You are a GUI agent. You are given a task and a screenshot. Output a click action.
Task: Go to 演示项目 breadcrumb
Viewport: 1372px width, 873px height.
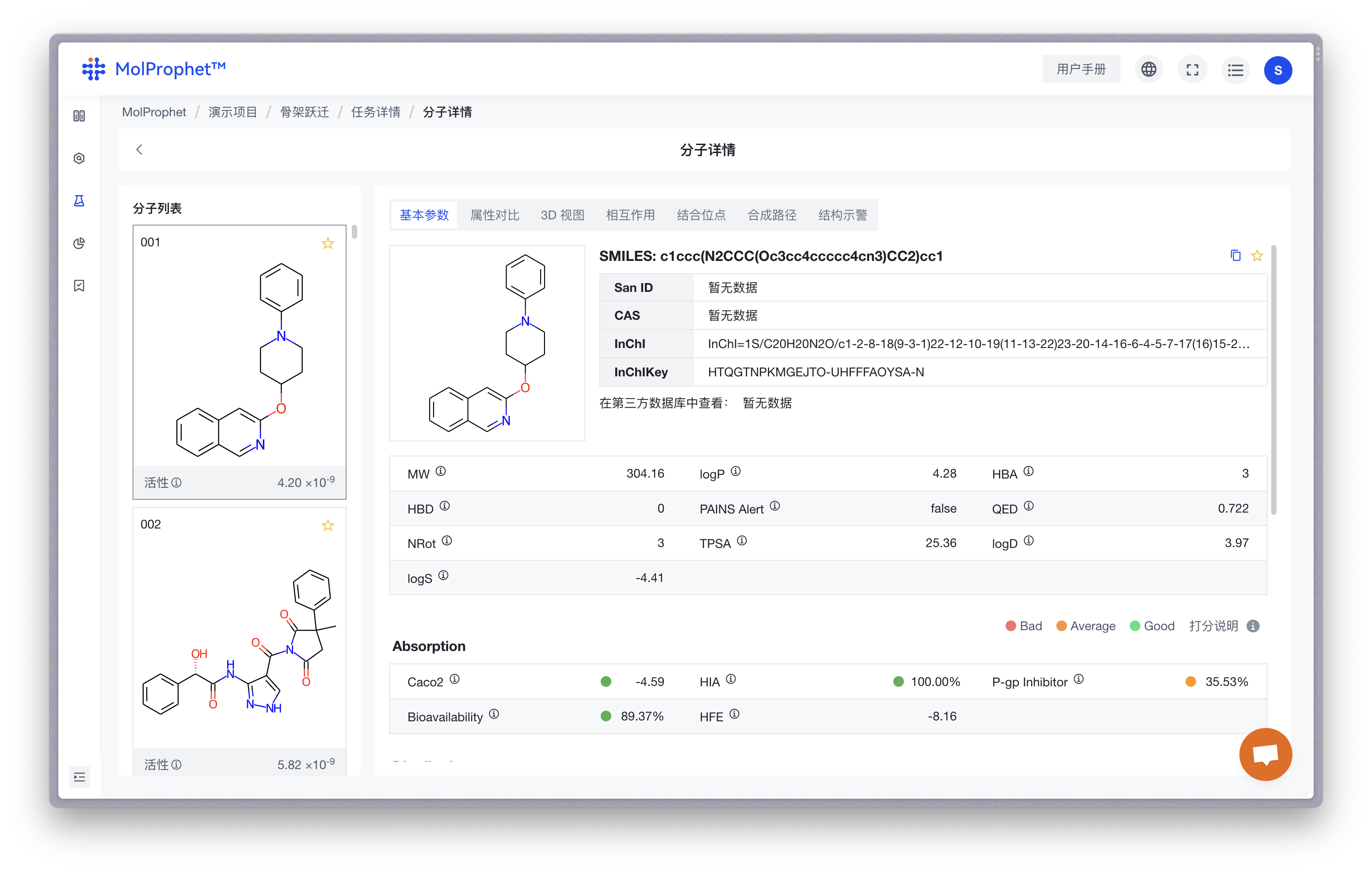(232, 112)
